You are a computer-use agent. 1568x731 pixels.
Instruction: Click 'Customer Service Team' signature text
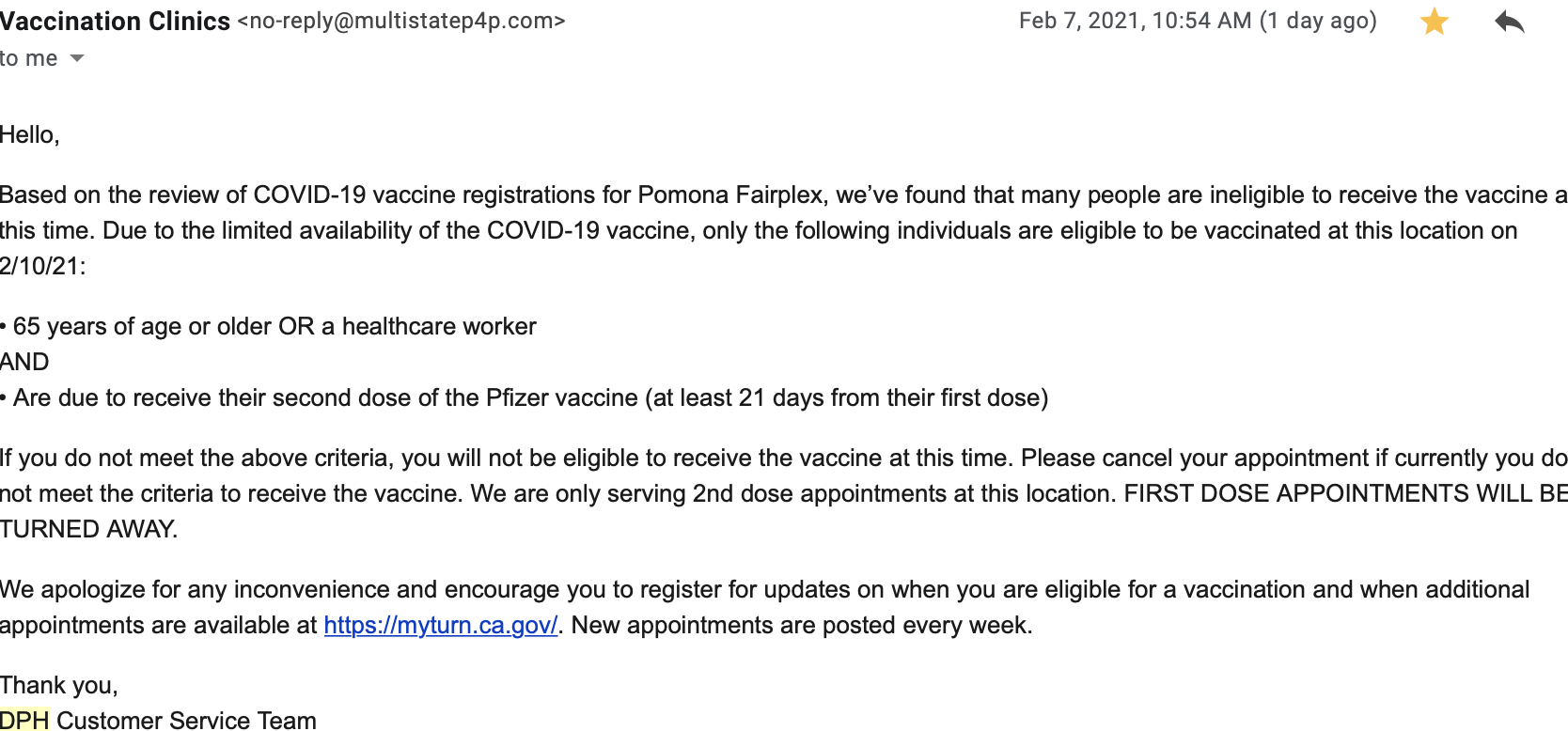pyautogui.click(x=186, y=720)
